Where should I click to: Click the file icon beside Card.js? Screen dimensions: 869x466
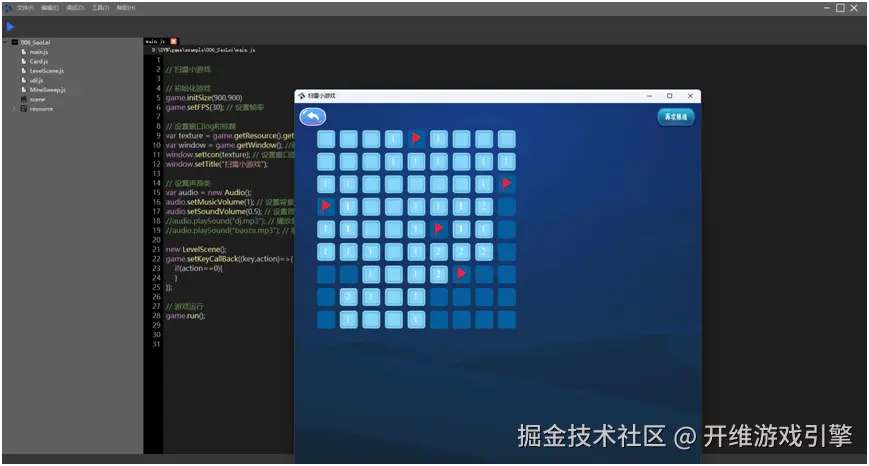(x=24, y=61)
